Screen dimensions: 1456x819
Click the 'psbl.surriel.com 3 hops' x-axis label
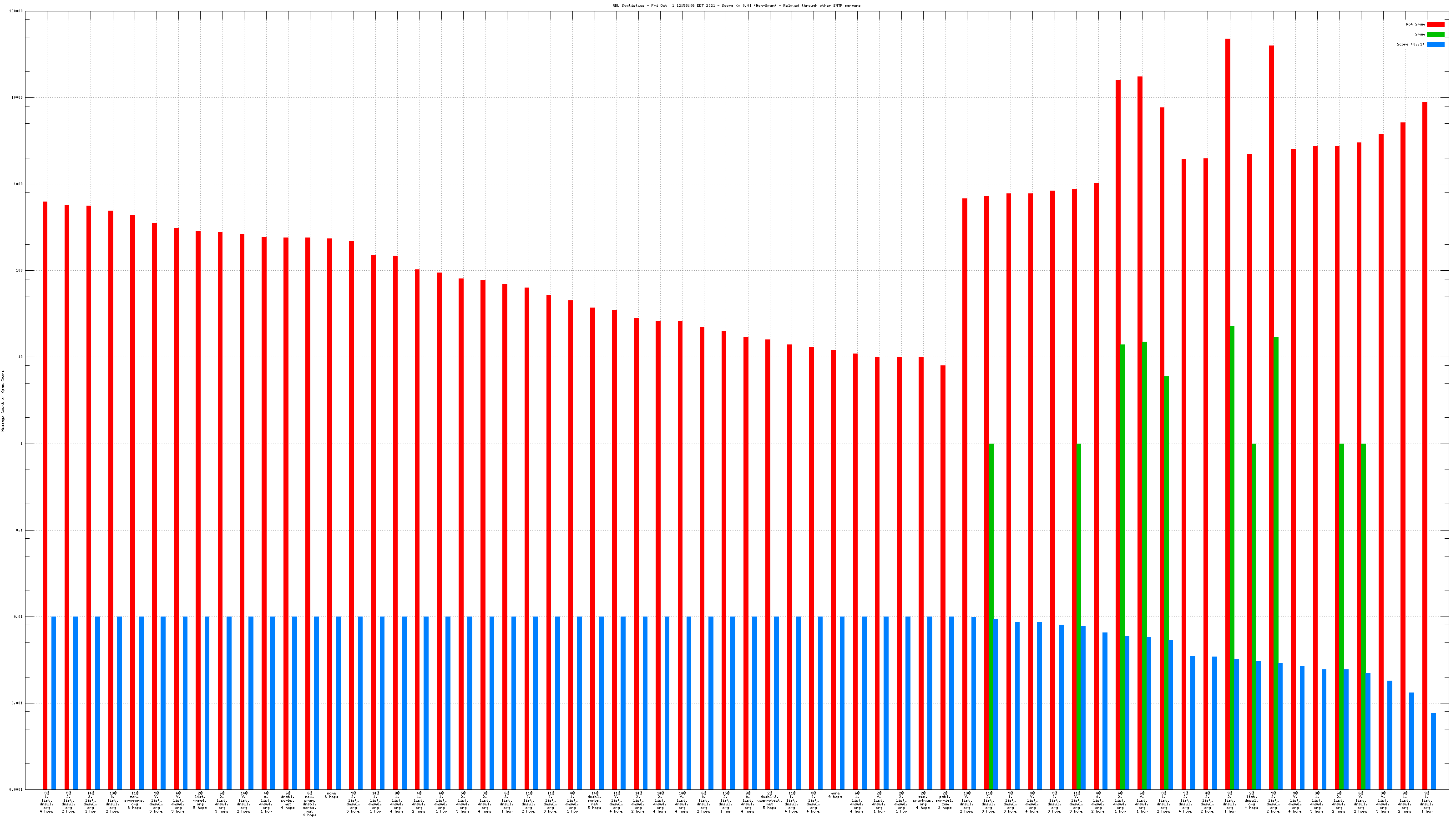(x=945, y=800)
